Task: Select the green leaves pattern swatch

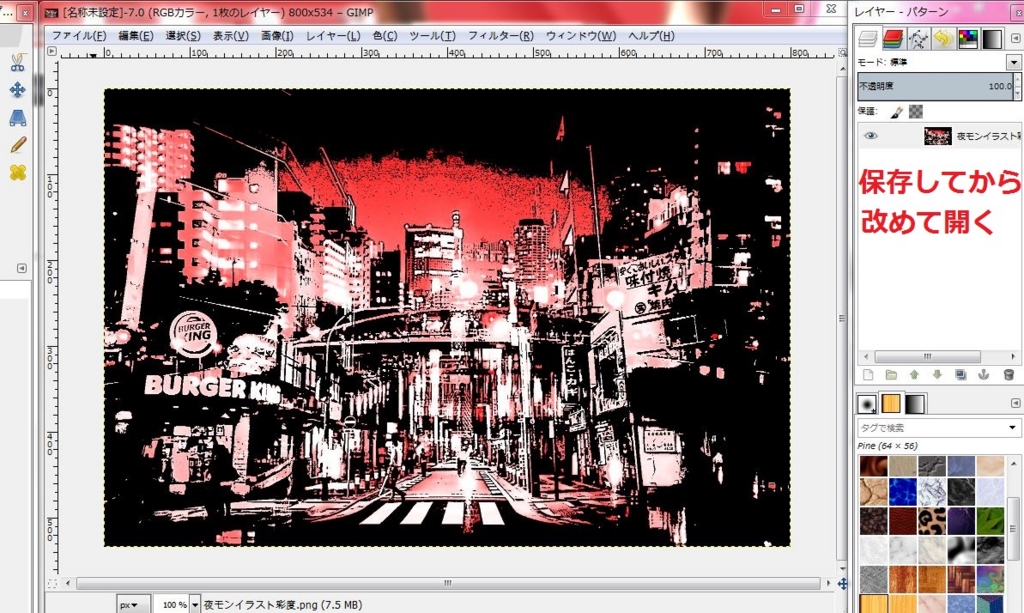Action: [x=990, y=522]
